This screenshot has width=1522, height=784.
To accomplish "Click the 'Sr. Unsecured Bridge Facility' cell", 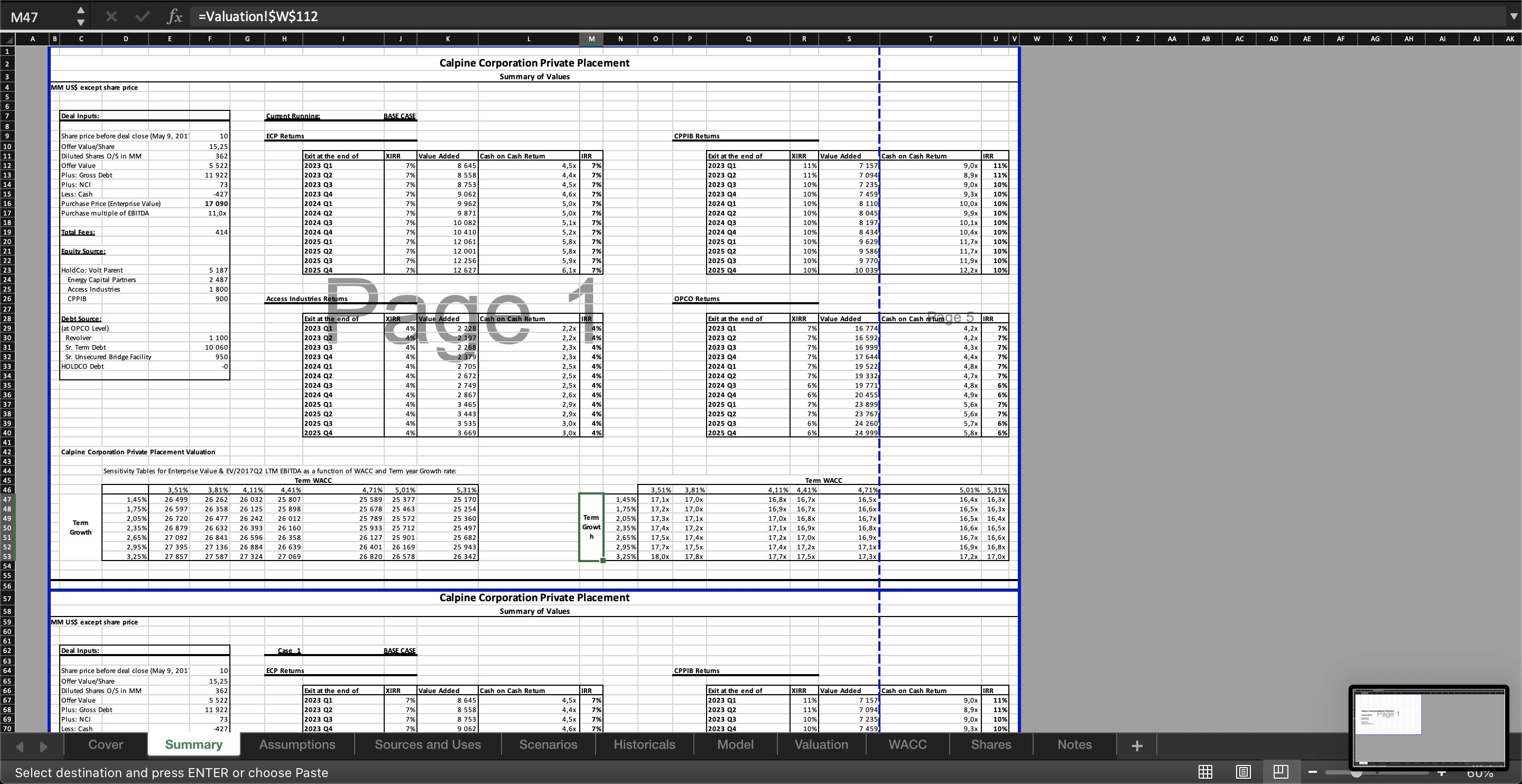I will [108, 357].
